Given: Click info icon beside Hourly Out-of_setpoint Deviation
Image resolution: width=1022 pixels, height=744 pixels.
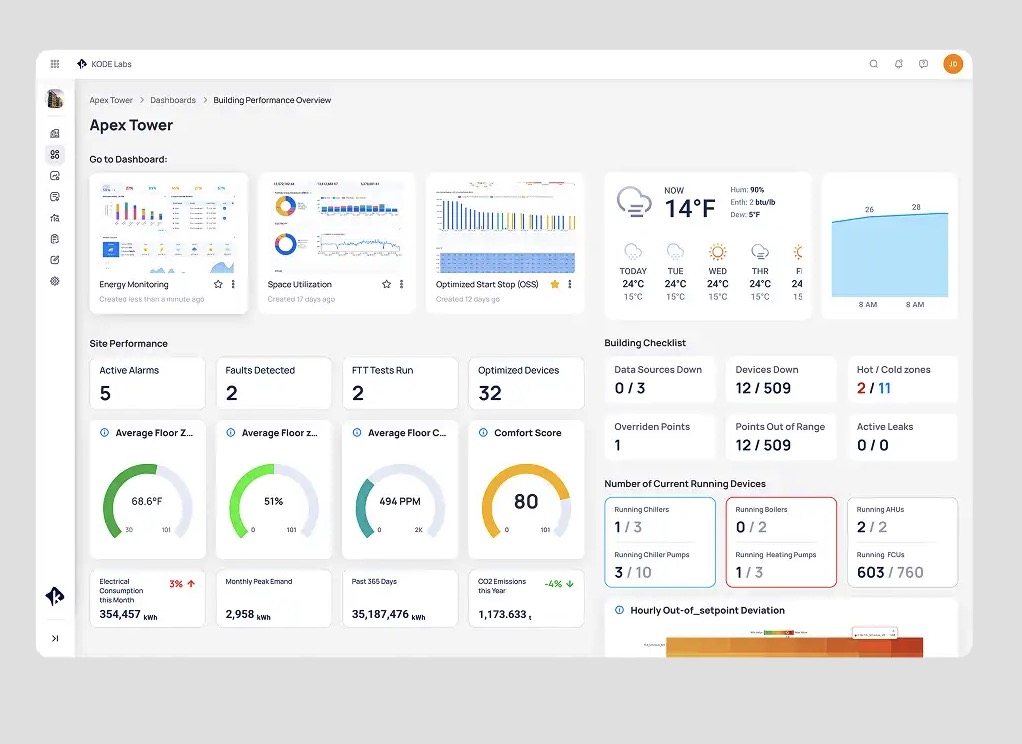Looking at the screenshot, I should (619, 610).
